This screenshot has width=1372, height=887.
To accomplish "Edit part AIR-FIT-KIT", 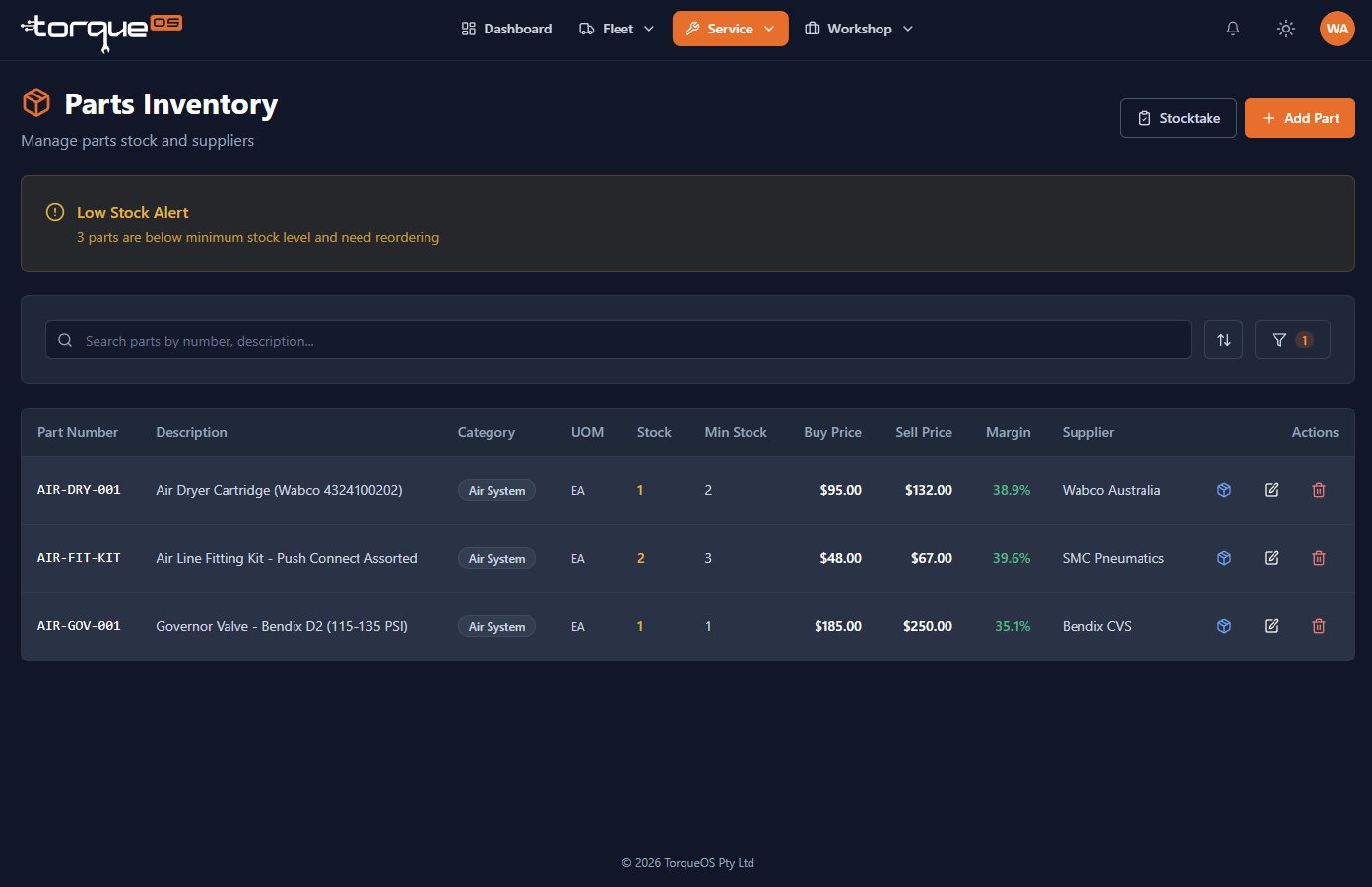I will tap(1272, 558).
